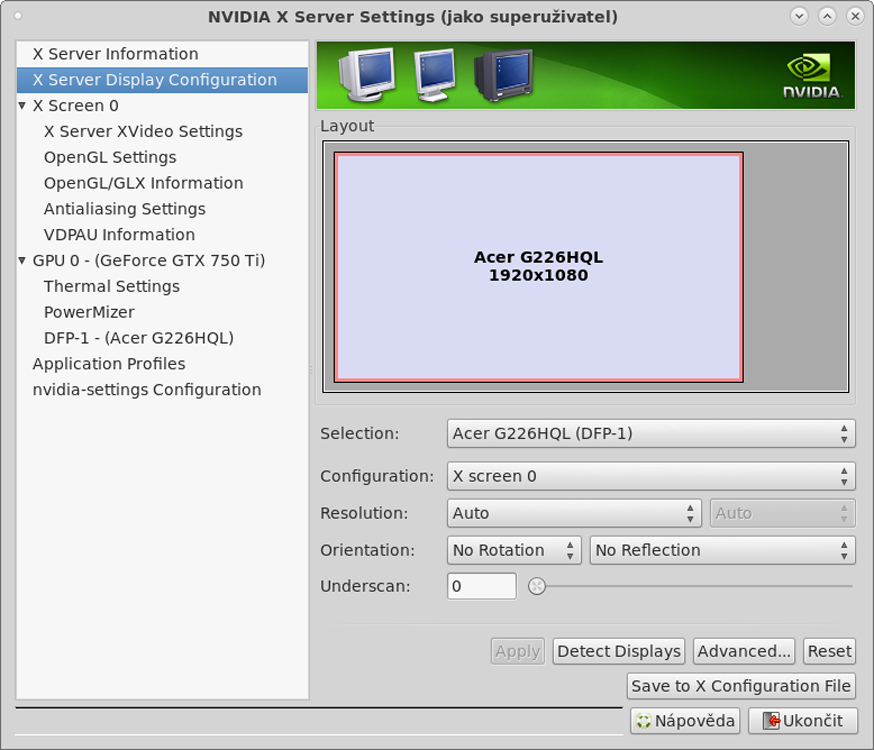Close the NVIDIA settings window
This screenshot has height=750, width=874.
click(x=855, y=16)
